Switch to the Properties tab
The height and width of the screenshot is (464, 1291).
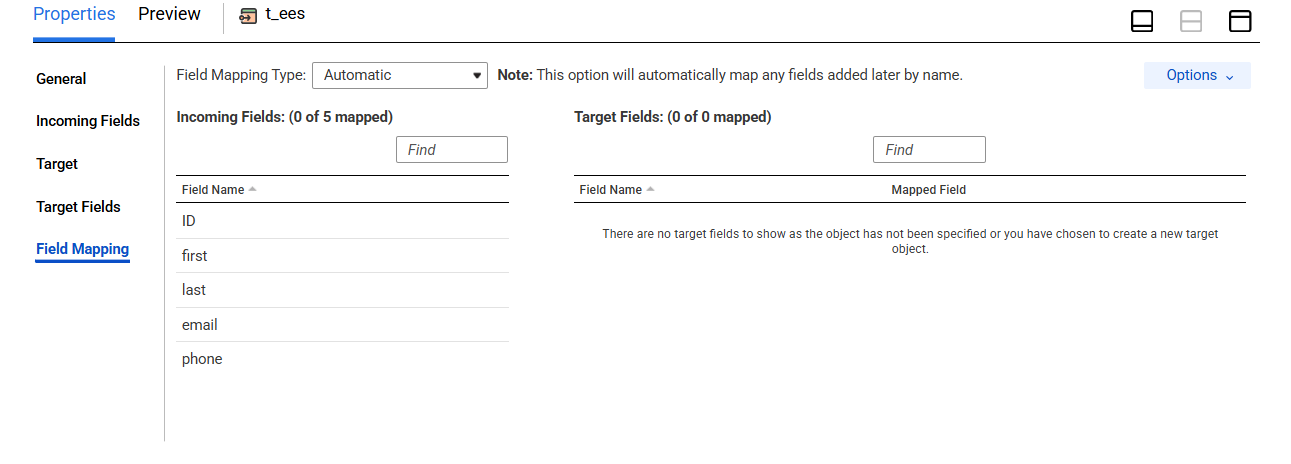click(x=74, y=15)
